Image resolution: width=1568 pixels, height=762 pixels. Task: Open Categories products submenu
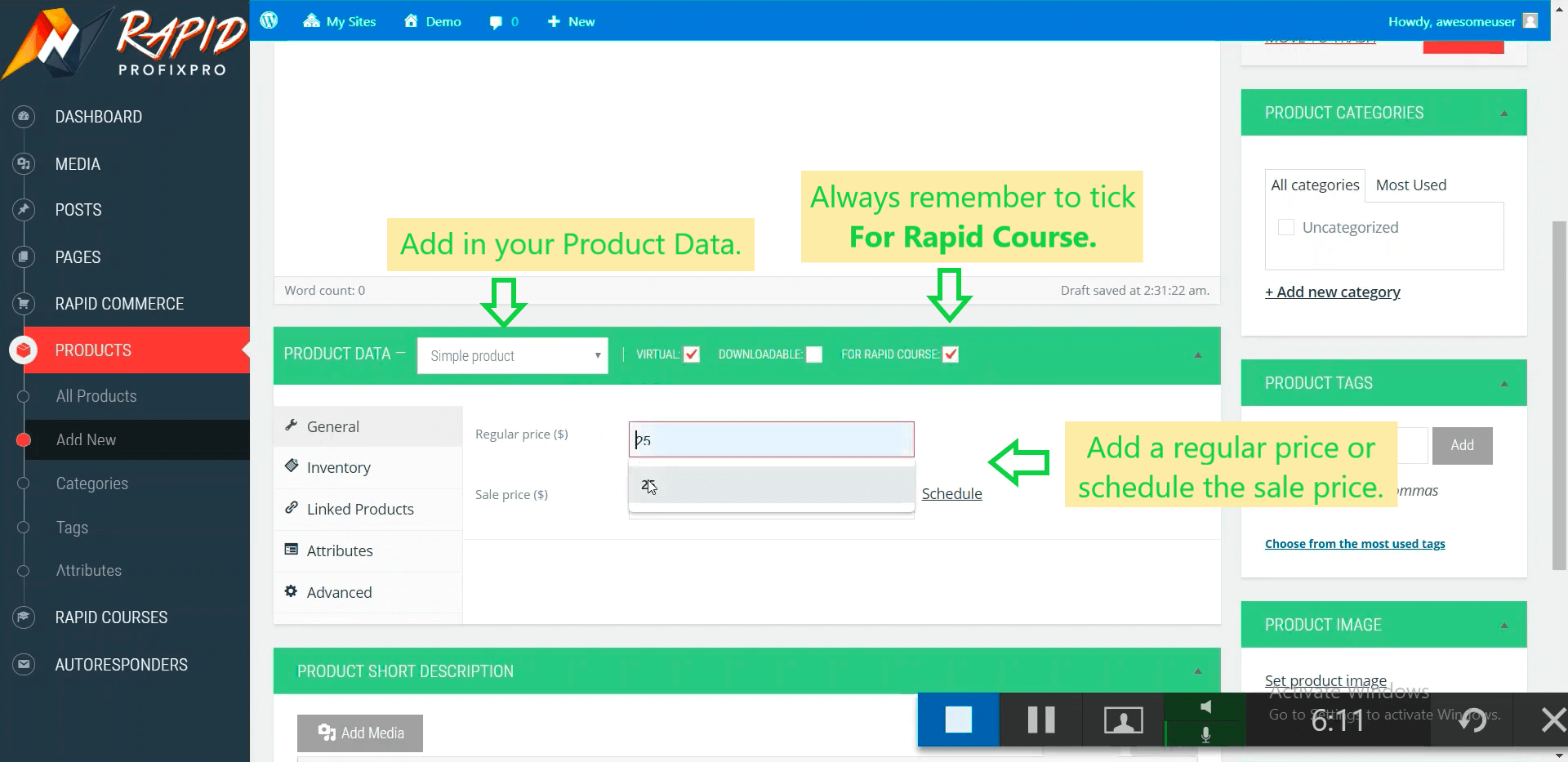pos(92,483)
